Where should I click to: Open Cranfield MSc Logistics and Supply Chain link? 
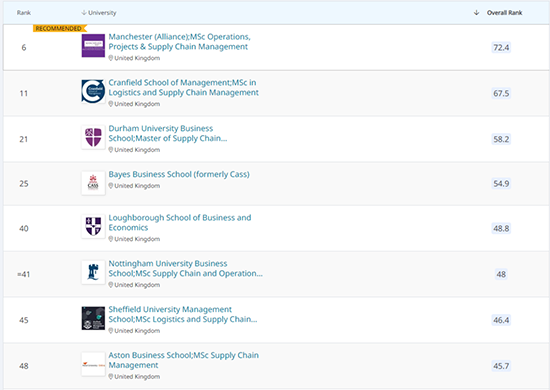click(x=183, y=88)
